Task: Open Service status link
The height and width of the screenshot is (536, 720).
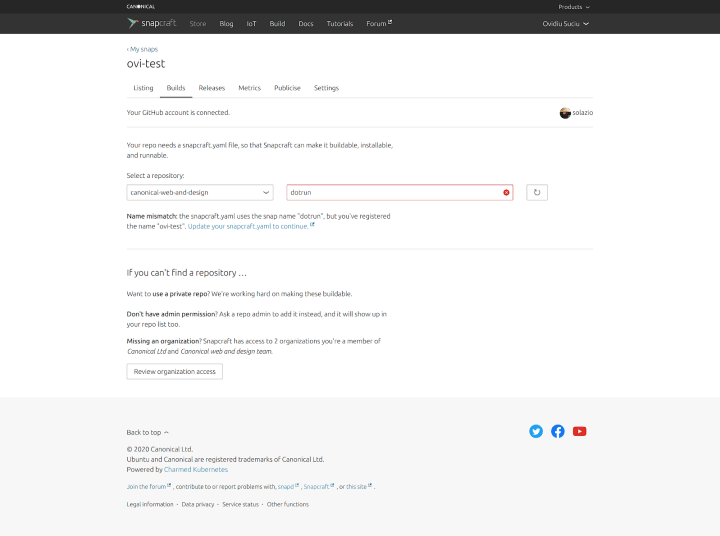Action: 241,504
